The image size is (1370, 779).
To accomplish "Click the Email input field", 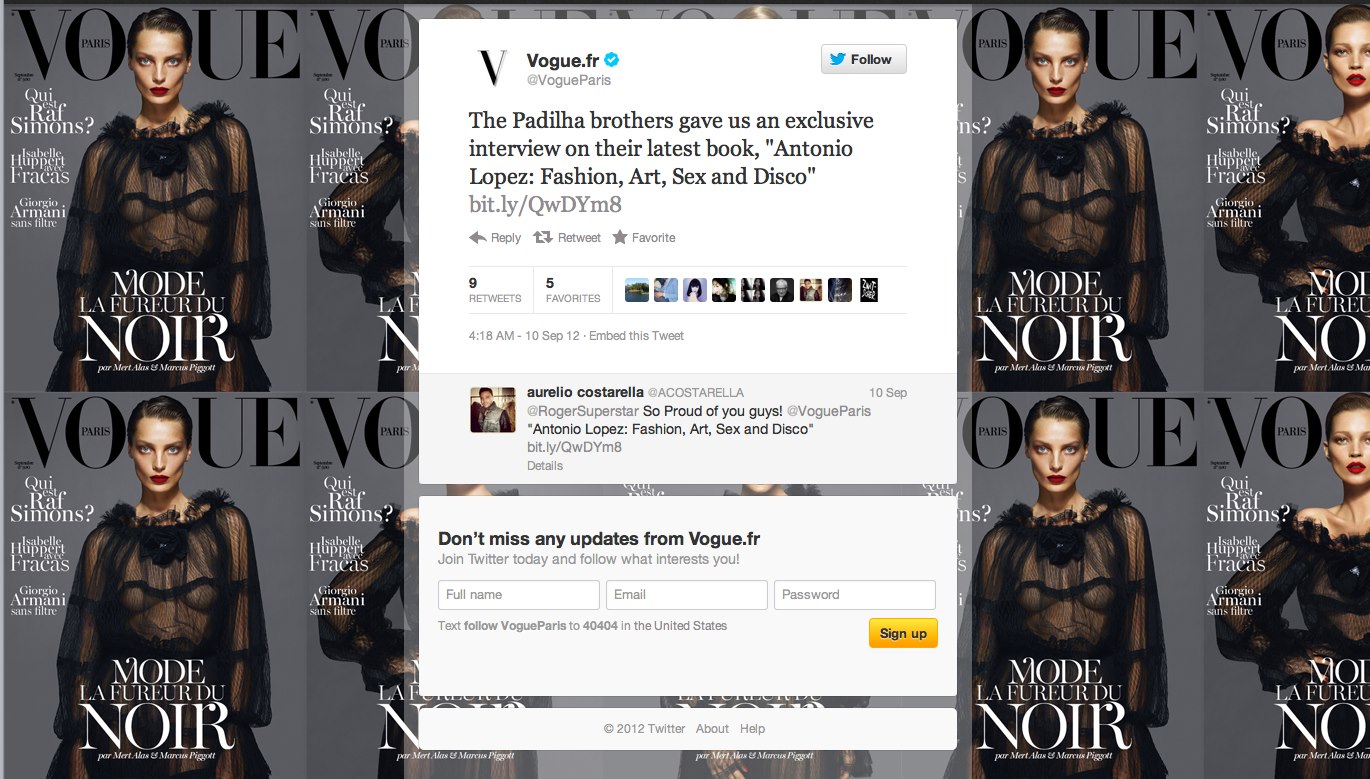I will [687, 594].
